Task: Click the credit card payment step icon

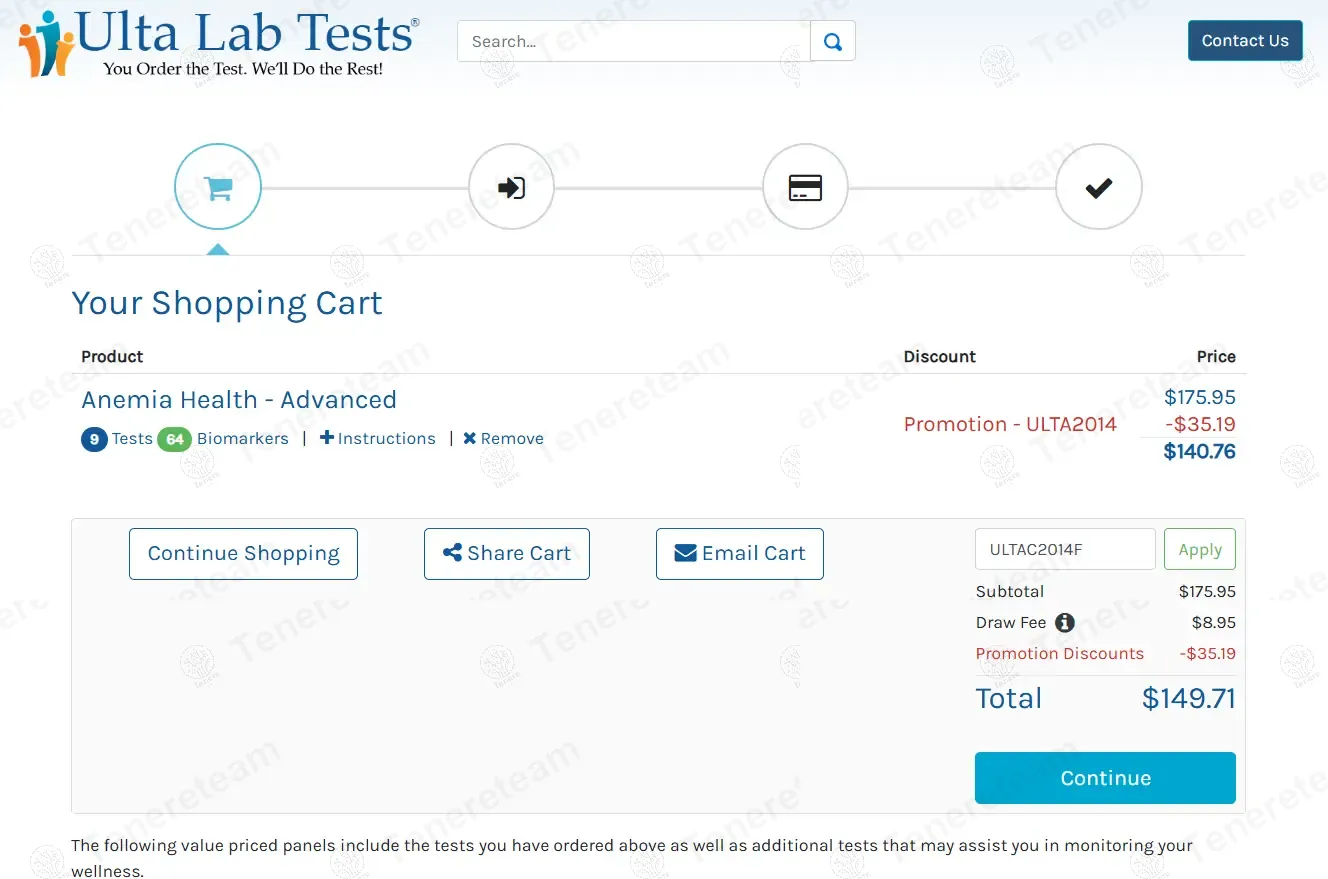Action: [x=805, y=188]
